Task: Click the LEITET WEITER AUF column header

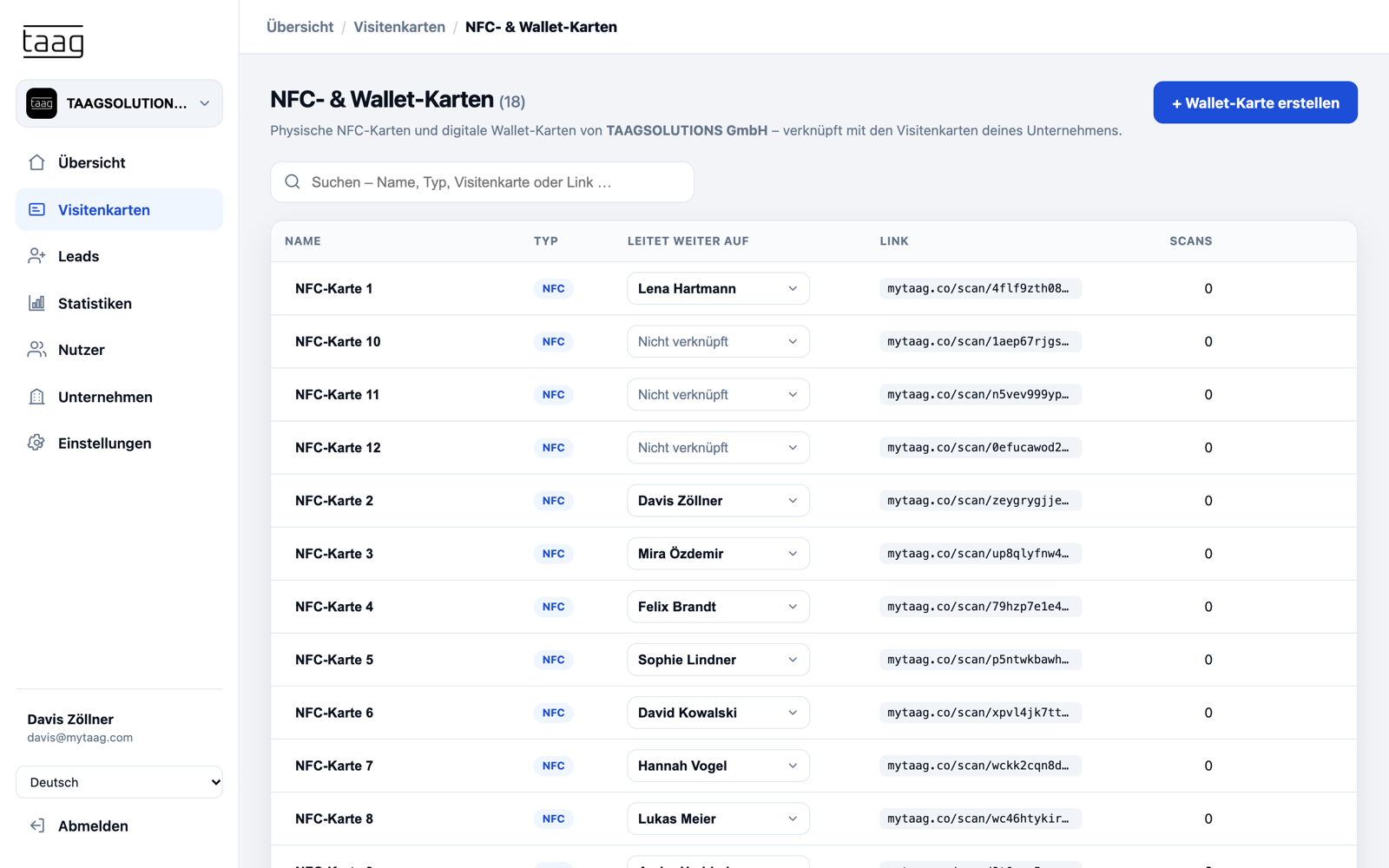Action: 688,241
